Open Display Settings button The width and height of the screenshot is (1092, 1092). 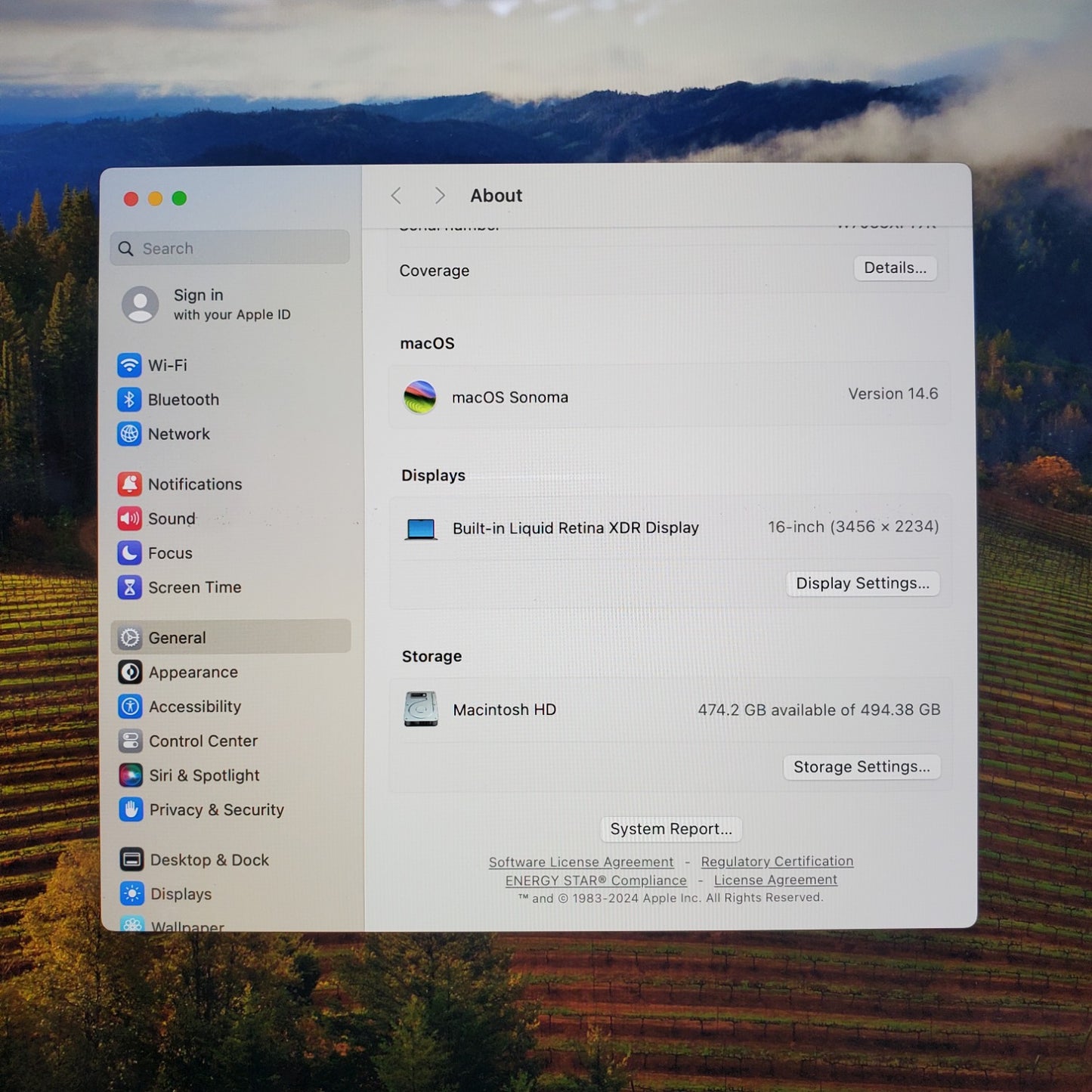pos(862,583)
